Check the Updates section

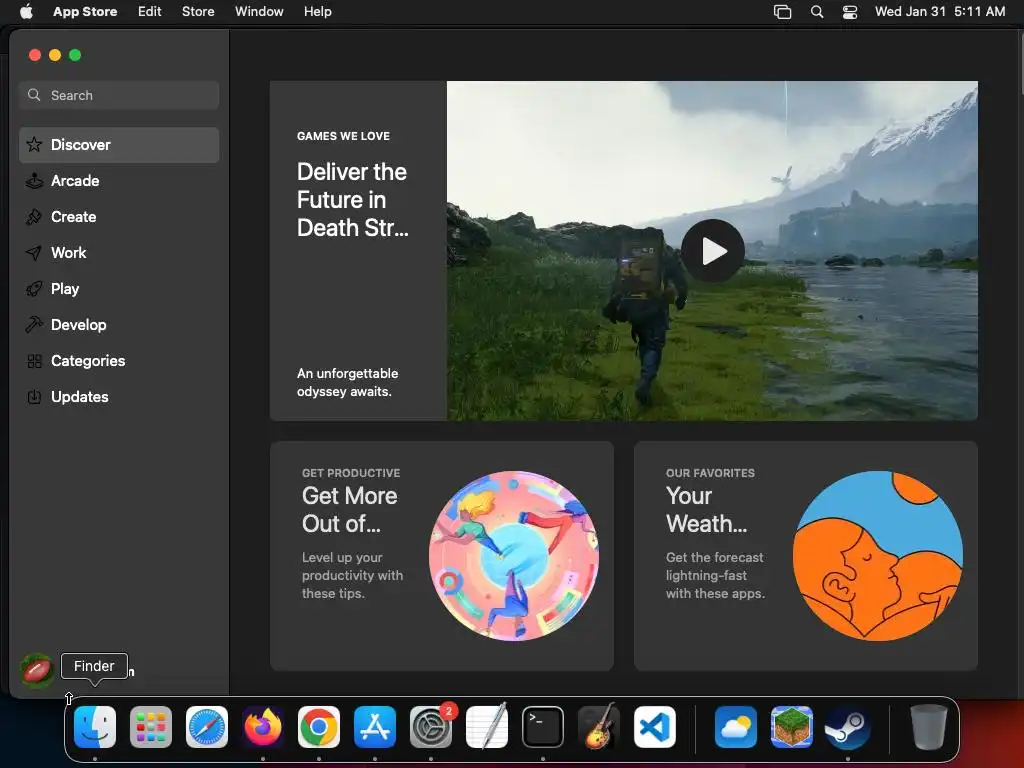pos(119,396)
